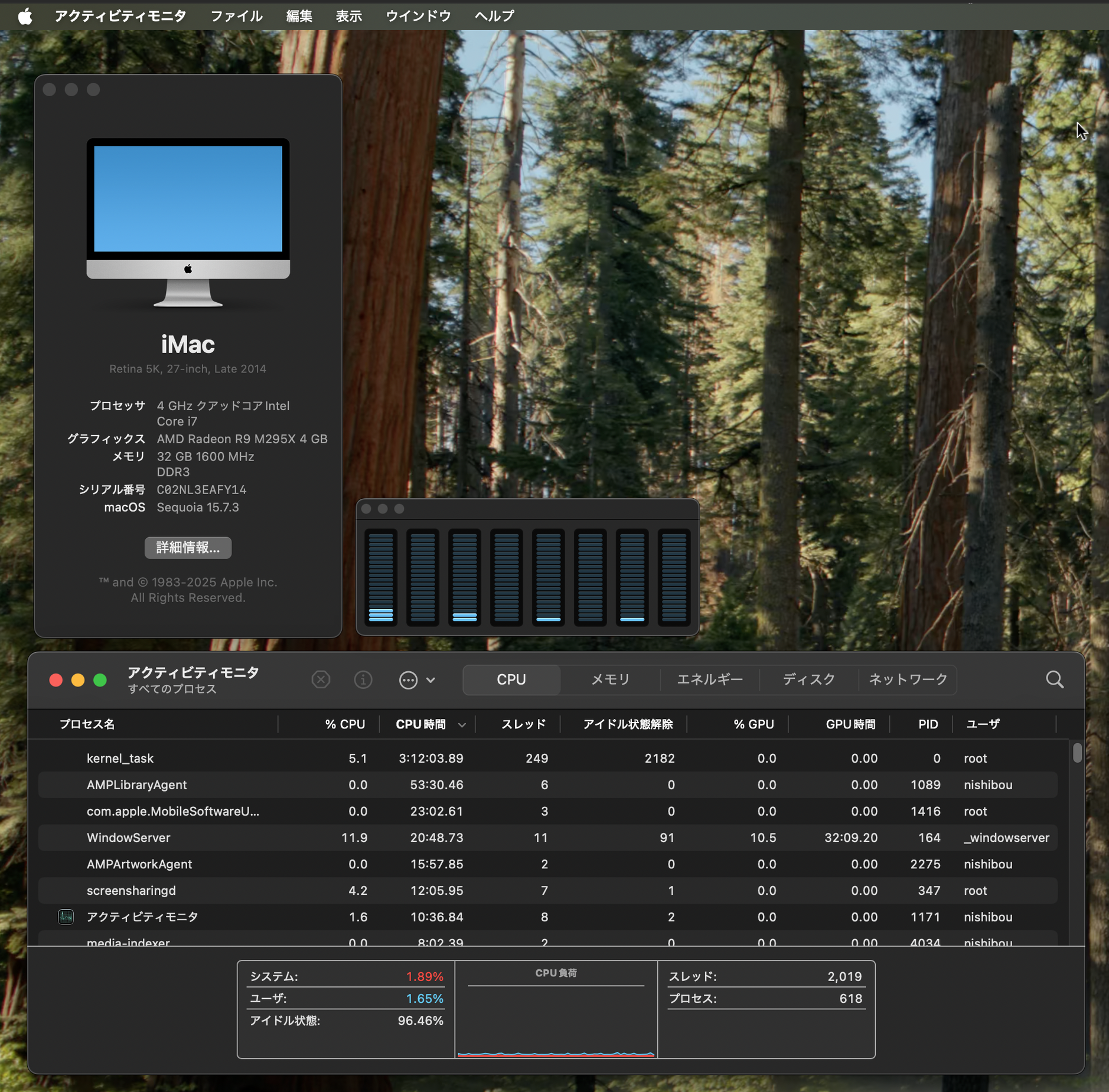Image resolution: width=1109 pixels, height=1092 pixels.
Task: Click the green zoom button of Activity Monitor
Action: click(x=100, y=680)
